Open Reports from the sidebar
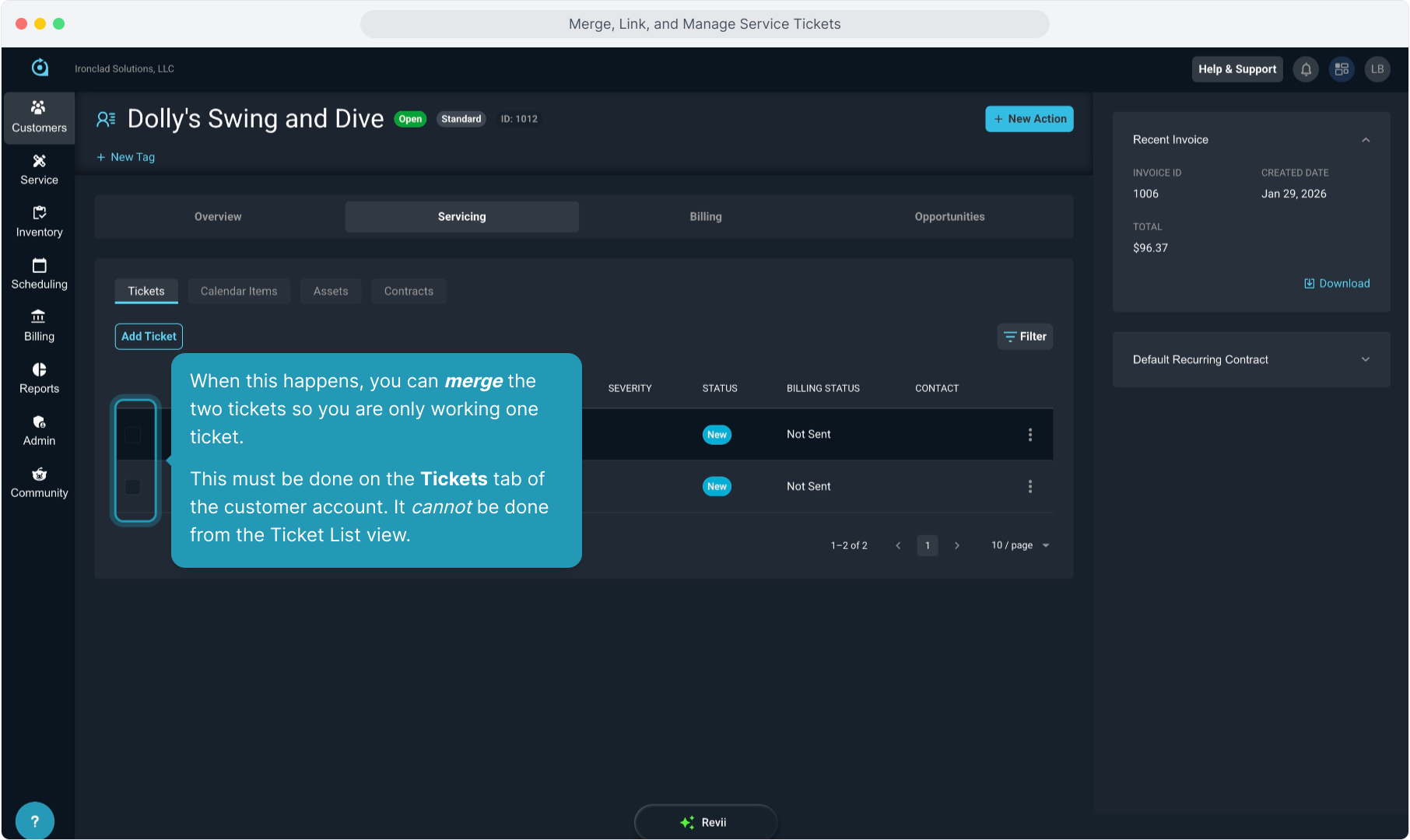1410x840 pixels. (x=39, y=378)
